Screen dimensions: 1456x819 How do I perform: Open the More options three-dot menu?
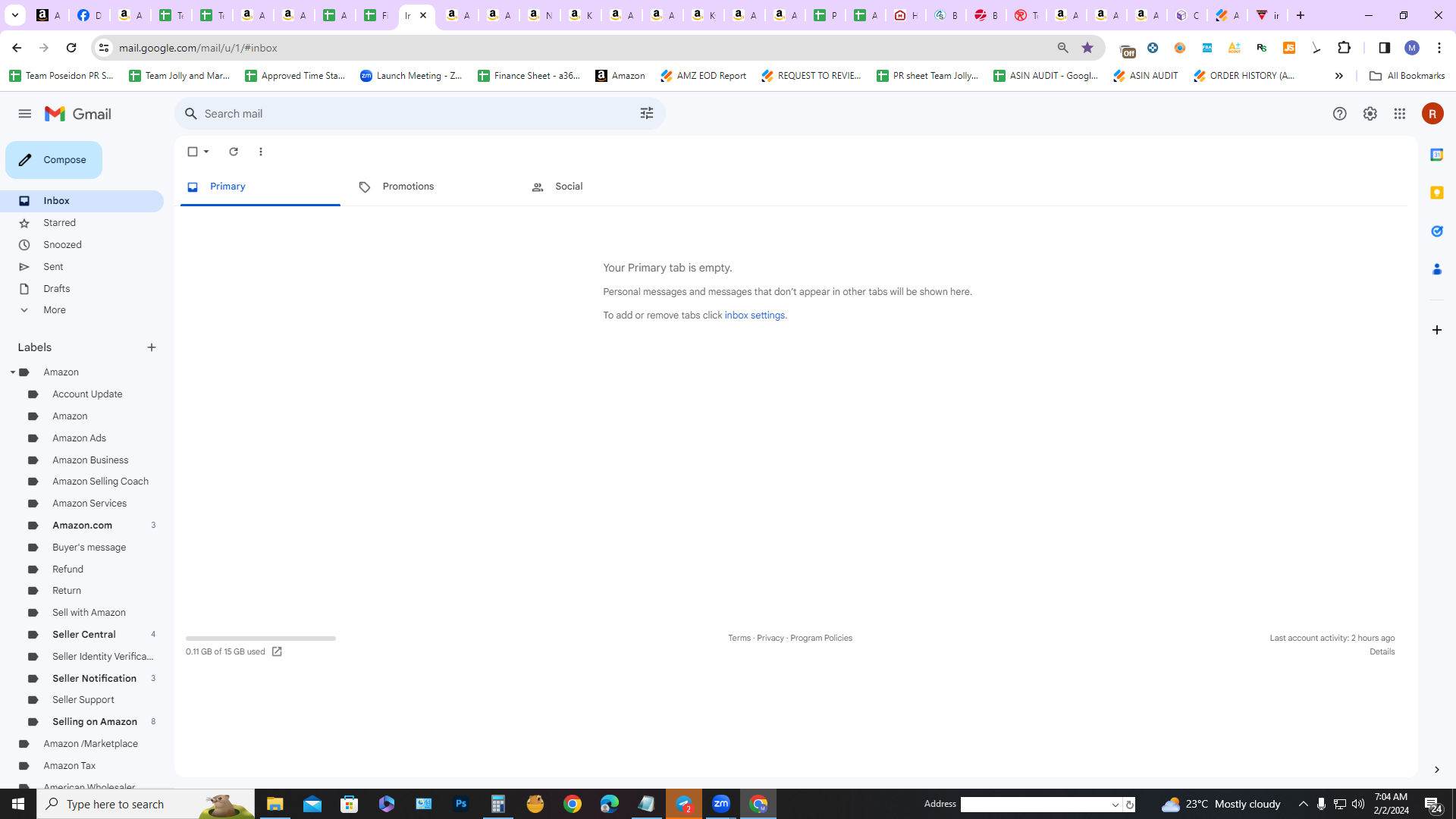pyautogui.click(x=261, y=152)
